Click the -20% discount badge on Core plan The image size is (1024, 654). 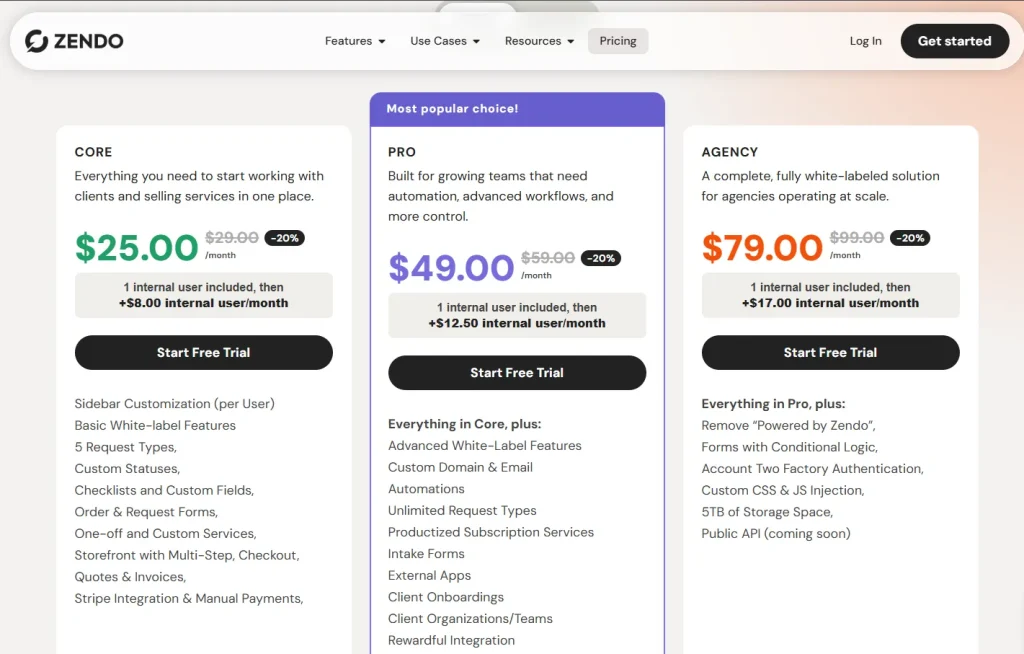pyautogui.click(x=283, y=238)
